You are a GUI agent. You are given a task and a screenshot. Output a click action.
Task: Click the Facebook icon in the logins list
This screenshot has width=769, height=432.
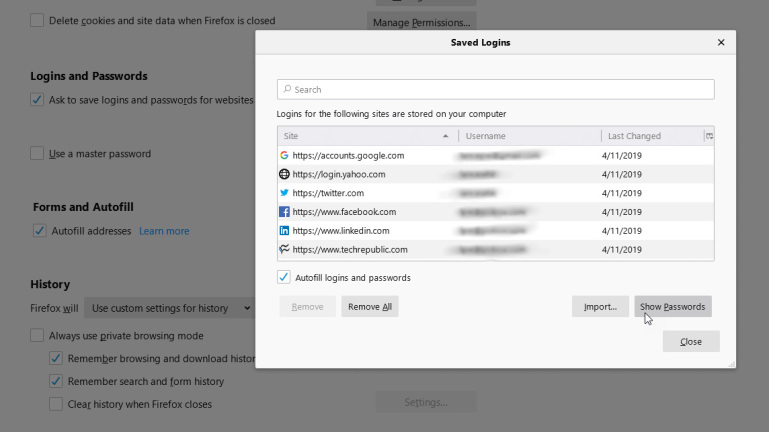[x=284, y=212]
